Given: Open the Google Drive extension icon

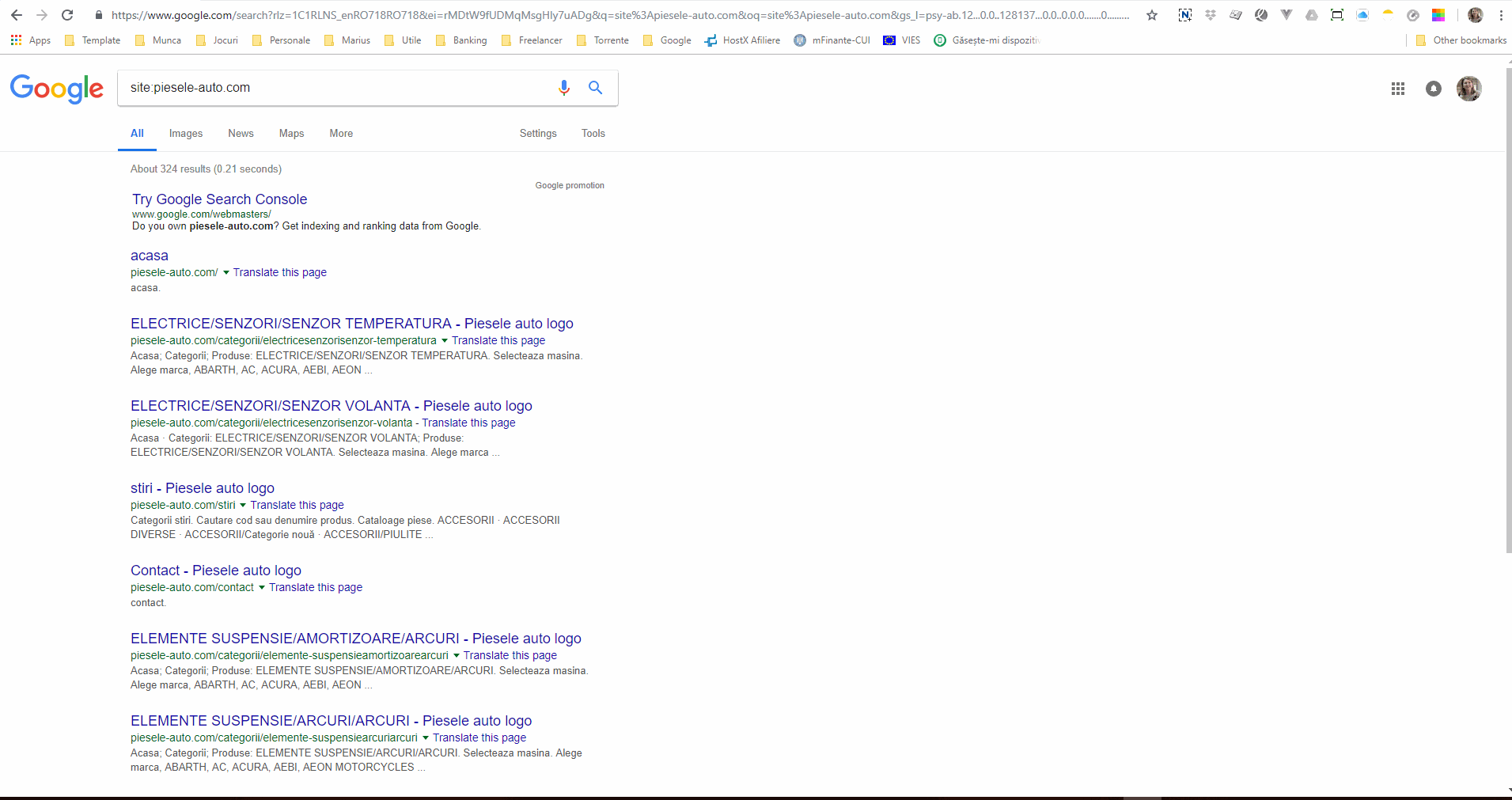Looking at the screenshot, I should pos(1312,15).
